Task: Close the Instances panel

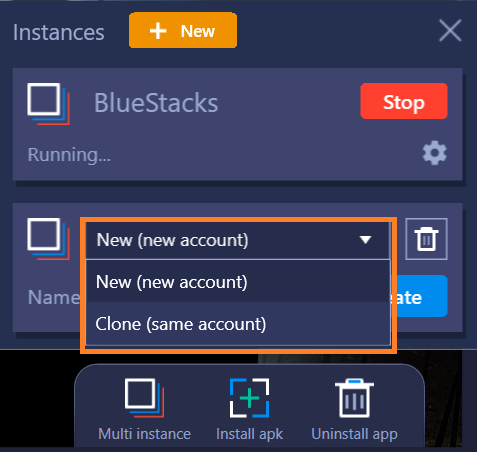Action: tap(450, 30)
